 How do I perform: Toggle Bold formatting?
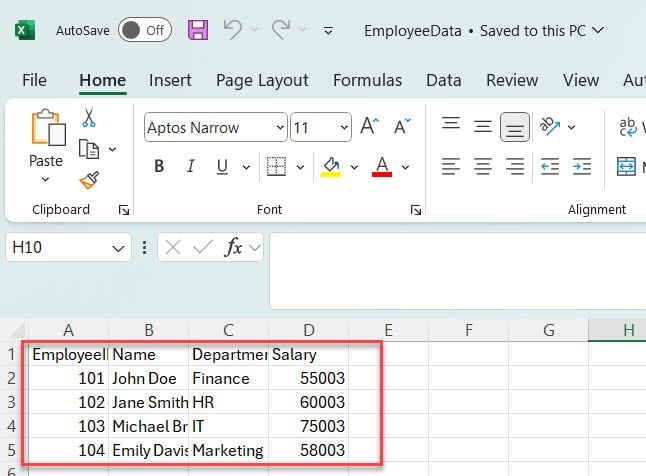(x=159, y=166)
